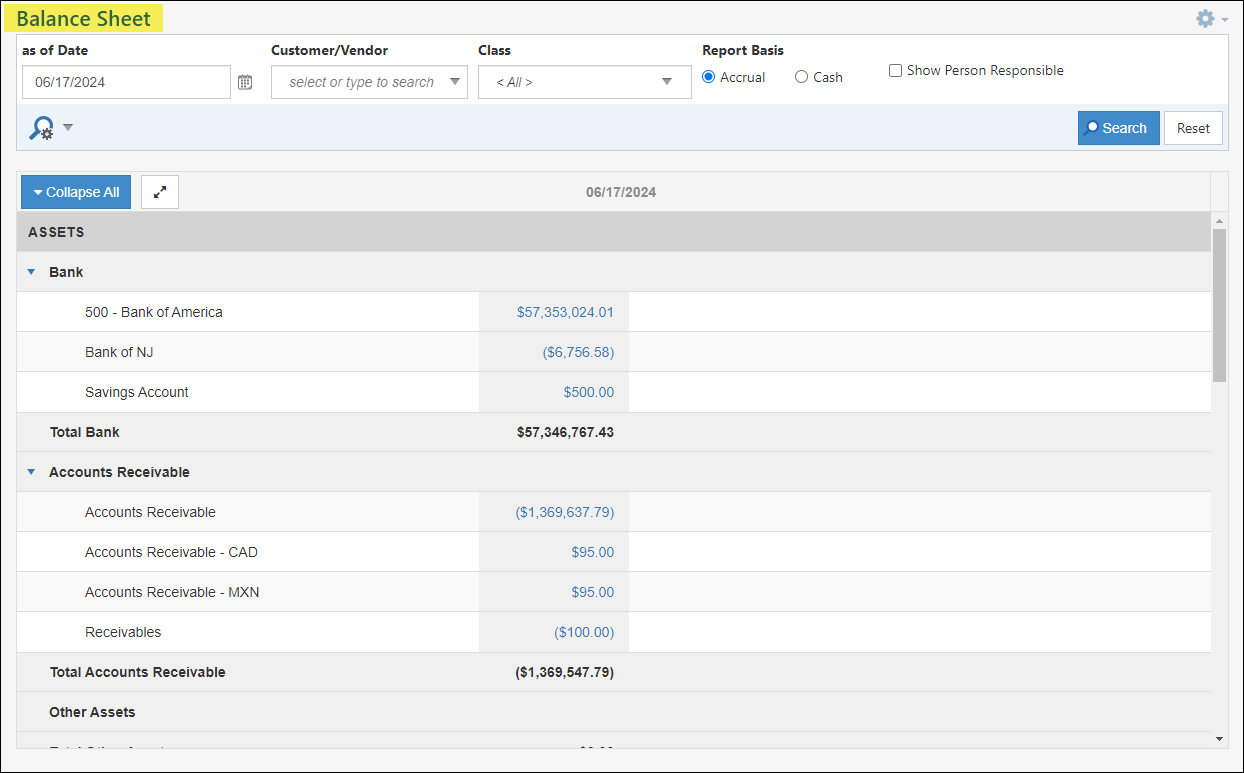Click the Balance Sheet page title
The height and width of the screenshot is (773, 1244).
coord(84,19)
